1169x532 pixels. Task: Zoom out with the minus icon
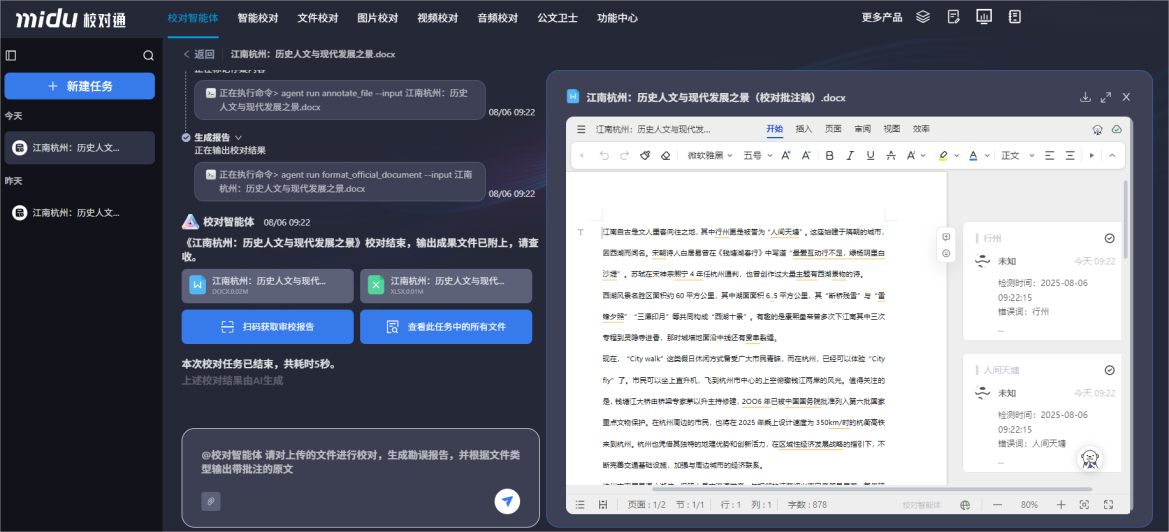(x=997, y=505)
